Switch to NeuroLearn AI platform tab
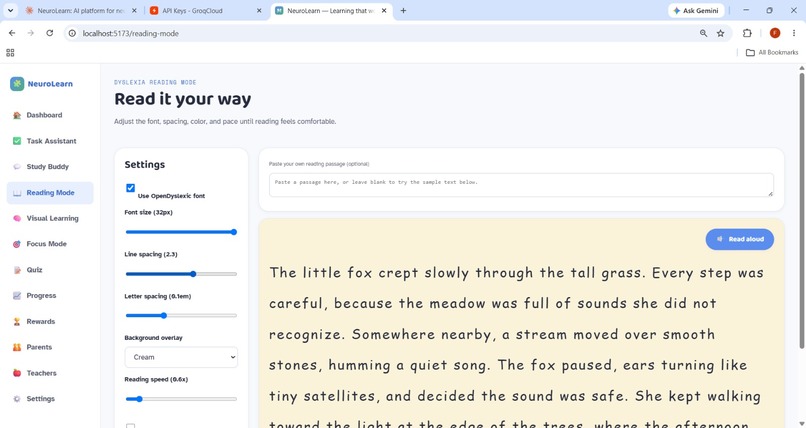The width and height of the screenshot is (806, 428). (80, 10)
